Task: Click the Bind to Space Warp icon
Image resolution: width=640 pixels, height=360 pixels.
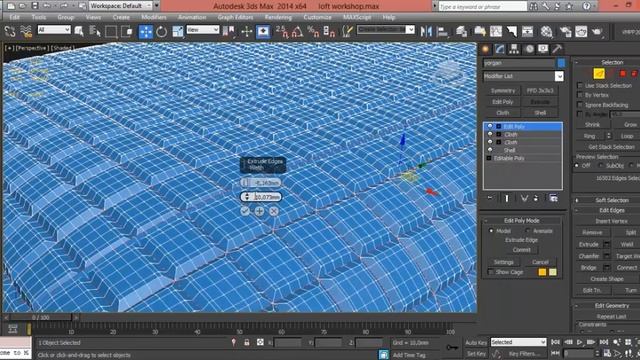Action: pos(26,31)
